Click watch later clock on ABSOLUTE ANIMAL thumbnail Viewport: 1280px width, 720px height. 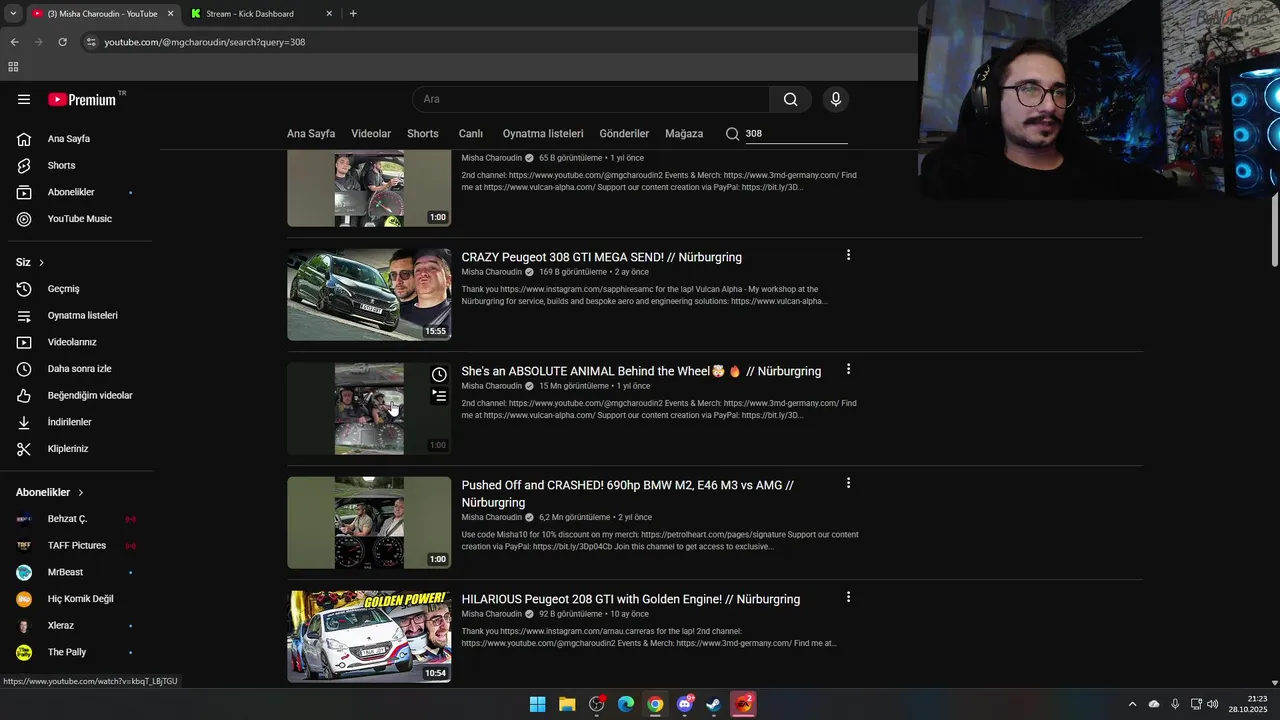439,375
